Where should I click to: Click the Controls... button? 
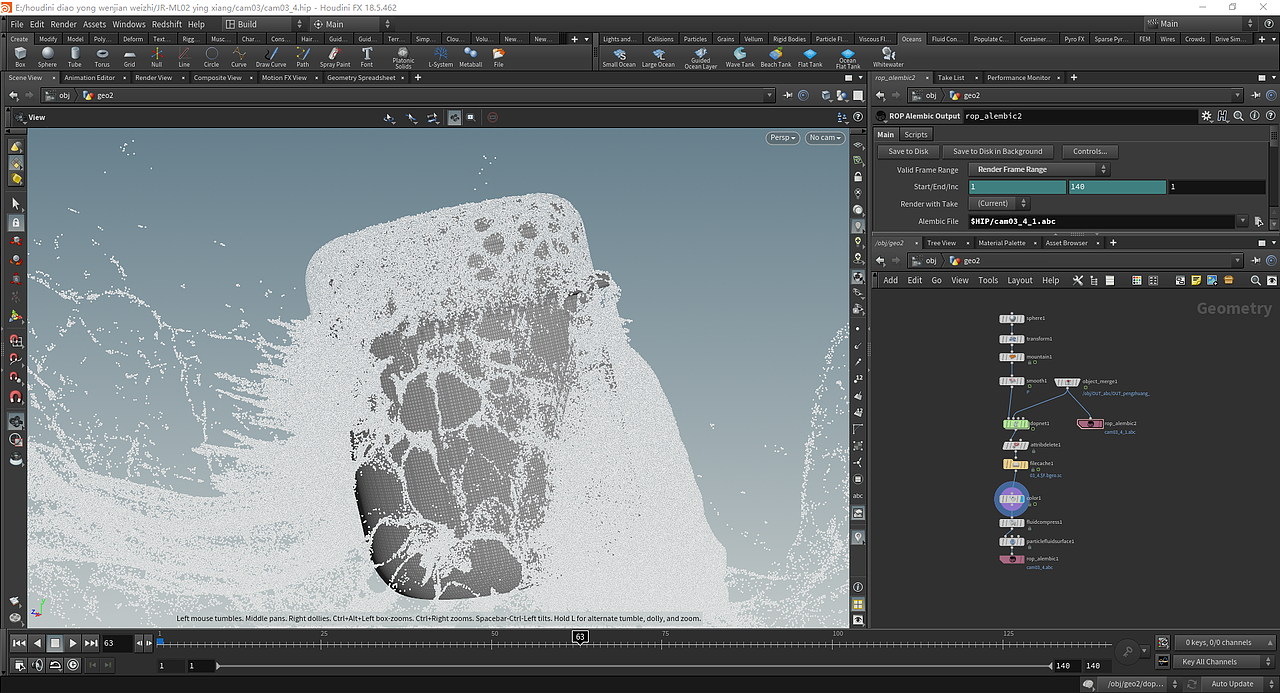pyautogui.click(x=1089, y=152)
